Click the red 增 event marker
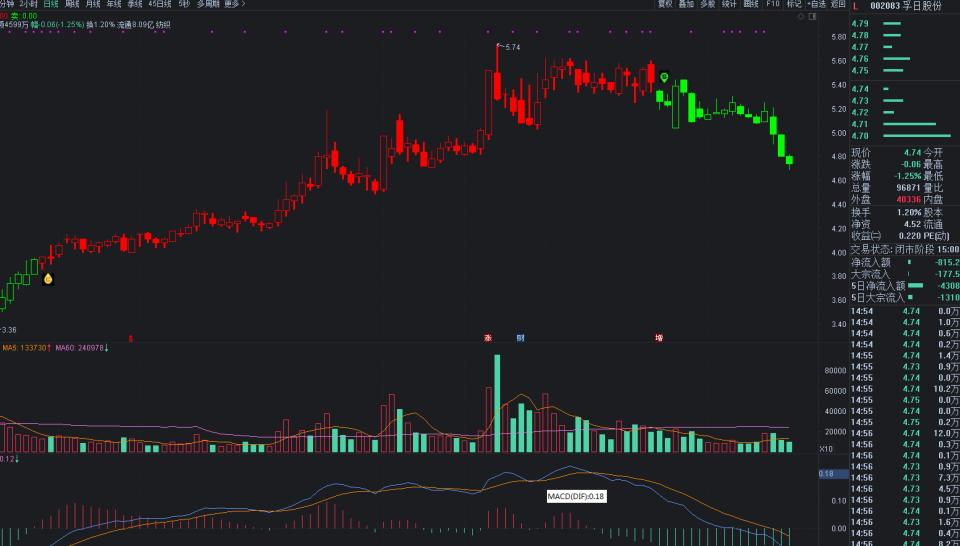 pos(659,337)
